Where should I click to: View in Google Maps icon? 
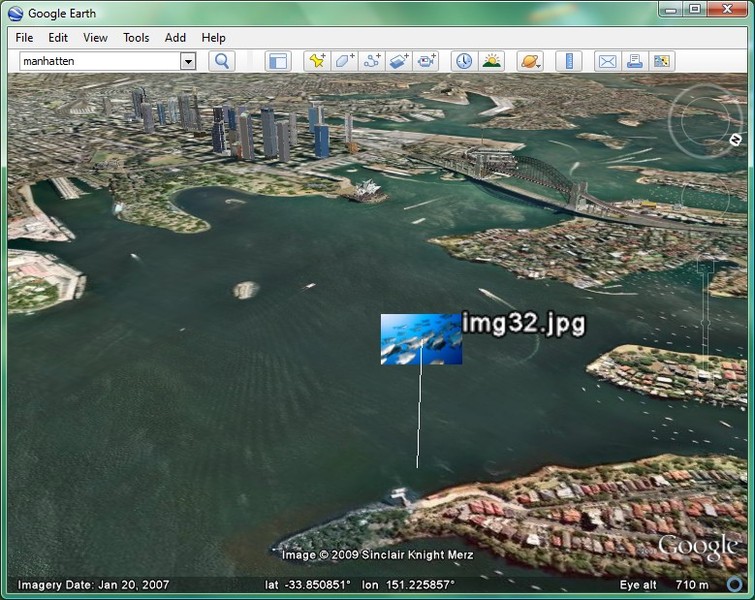[x=662, y=61]
